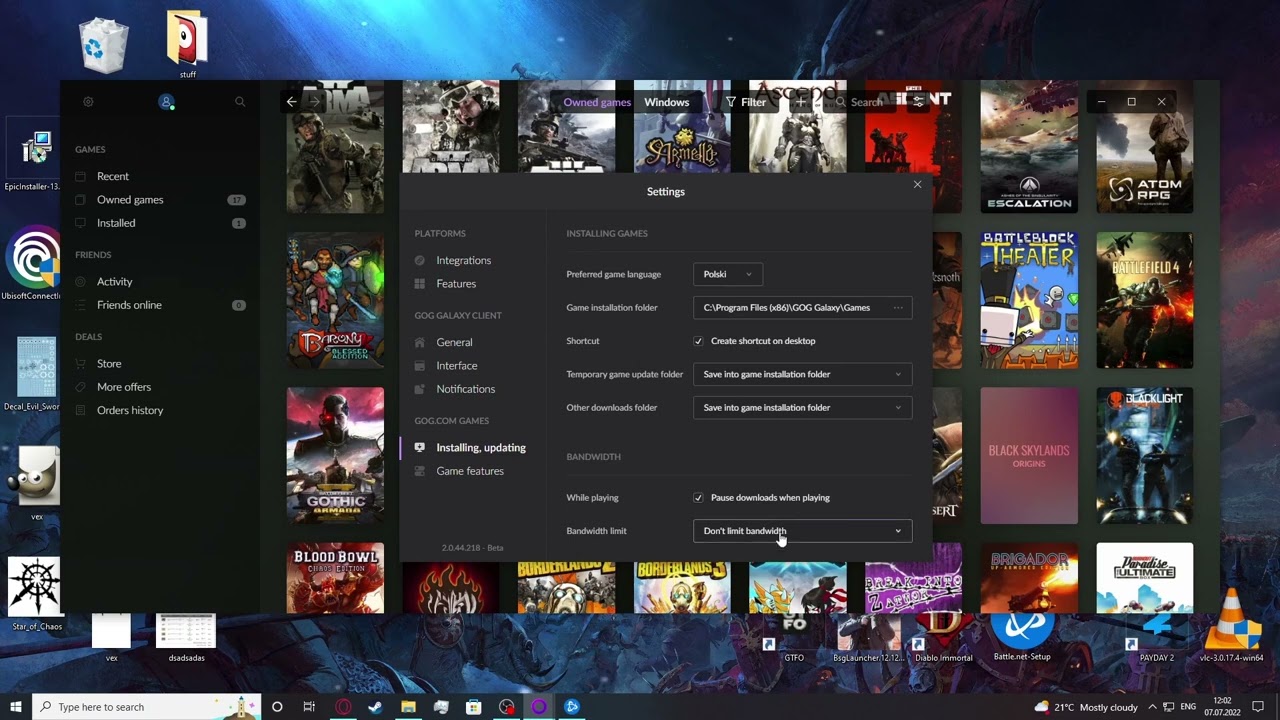Viewport: 1280px width, 720px height.
Task: Go back with the left arrow
Action: click(291, 102)
